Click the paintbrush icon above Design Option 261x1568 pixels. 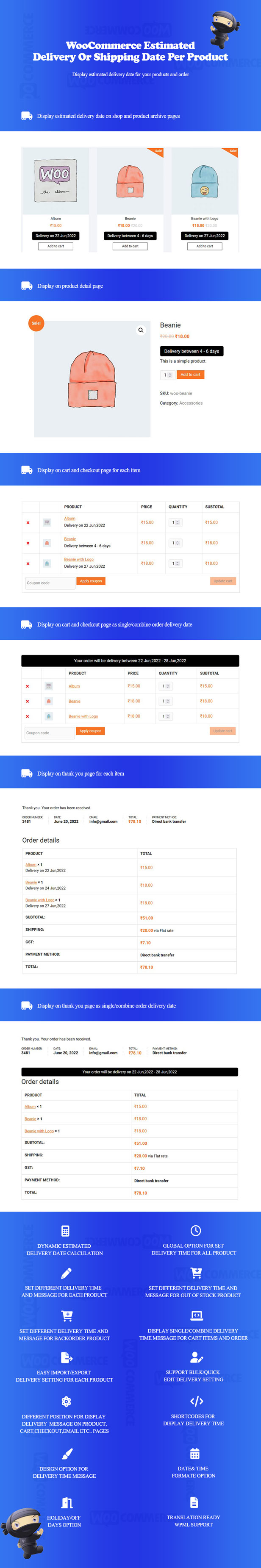(67, 1454)
